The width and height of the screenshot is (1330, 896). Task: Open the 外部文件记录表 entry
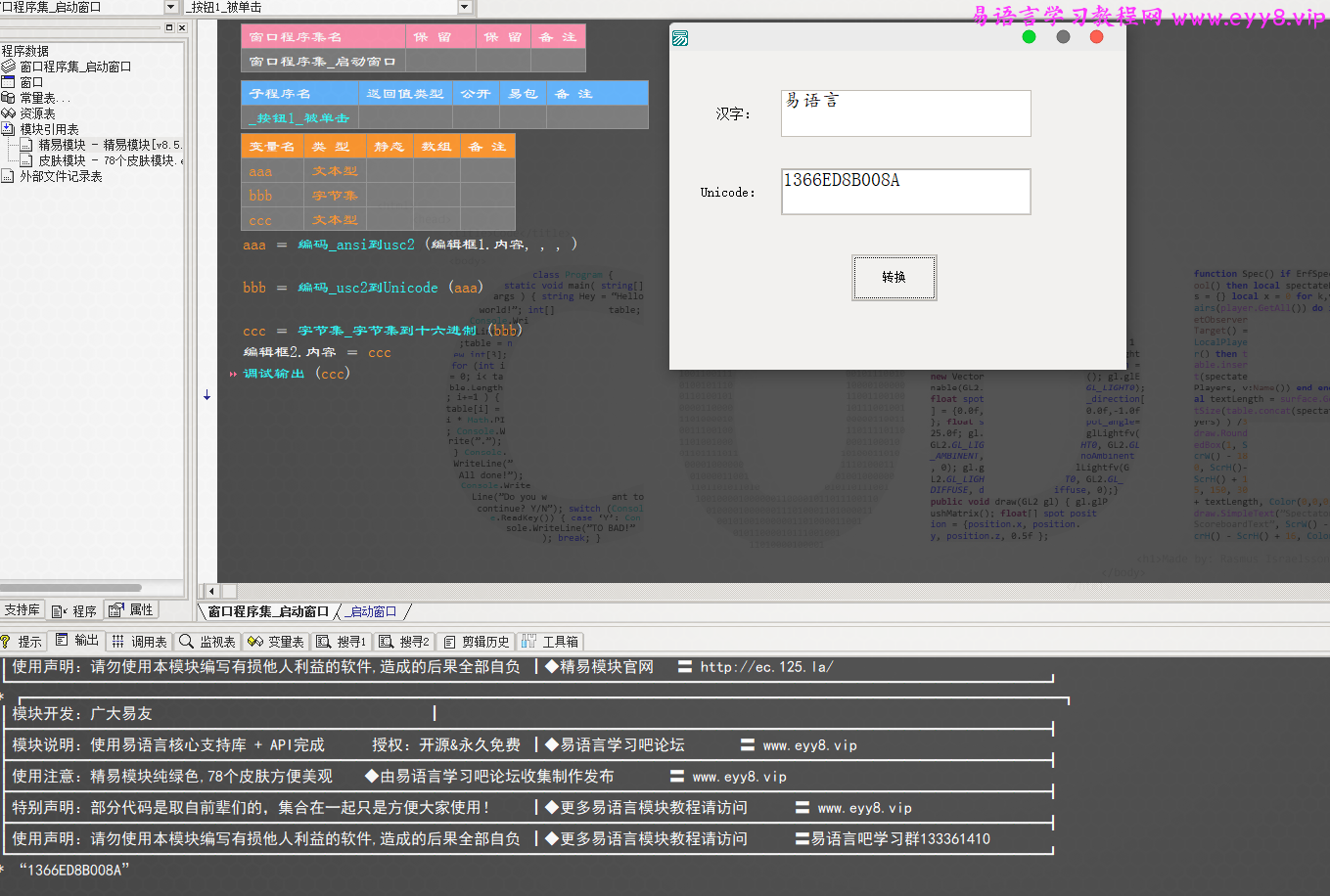point(61,176)
